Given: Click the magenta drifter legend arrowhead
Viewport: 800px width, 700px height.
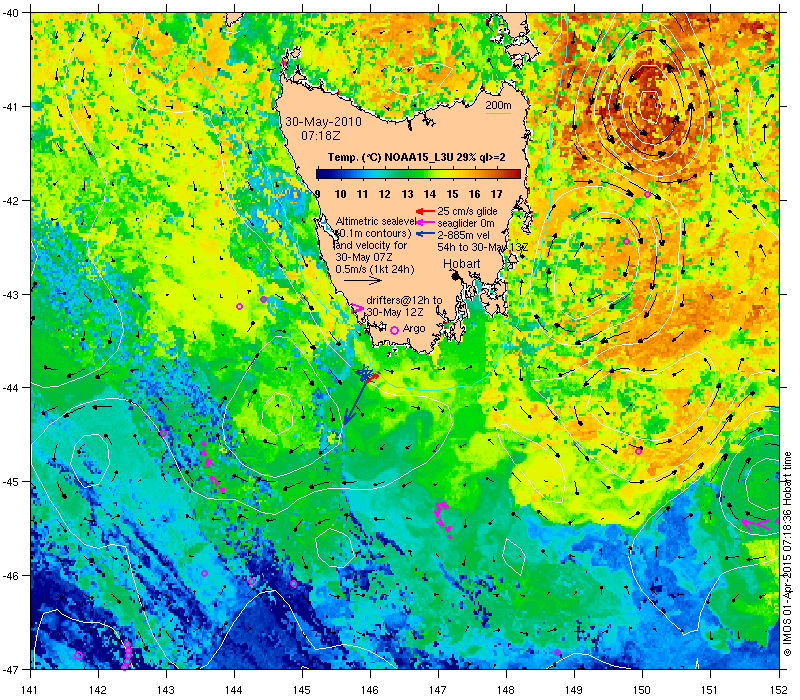Looking at the screenshot, I should point(358,308).
